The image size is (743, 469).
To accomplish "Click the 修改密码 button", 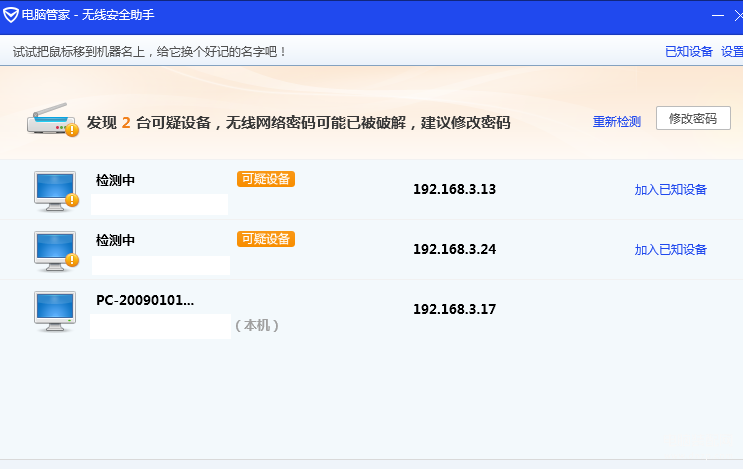I will click(x=693, y=118).
